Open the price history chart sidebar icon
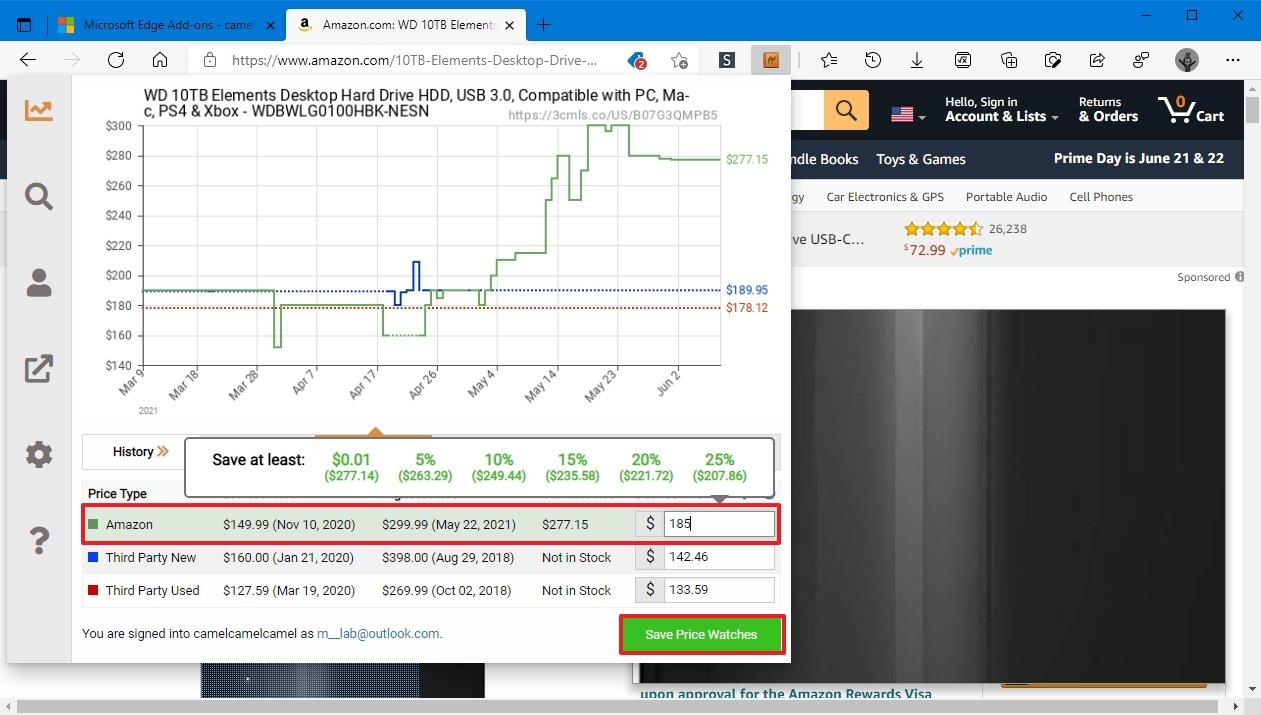Viewport: 1261px width, 715px height. pyautogui.click(x=39, y=110)
